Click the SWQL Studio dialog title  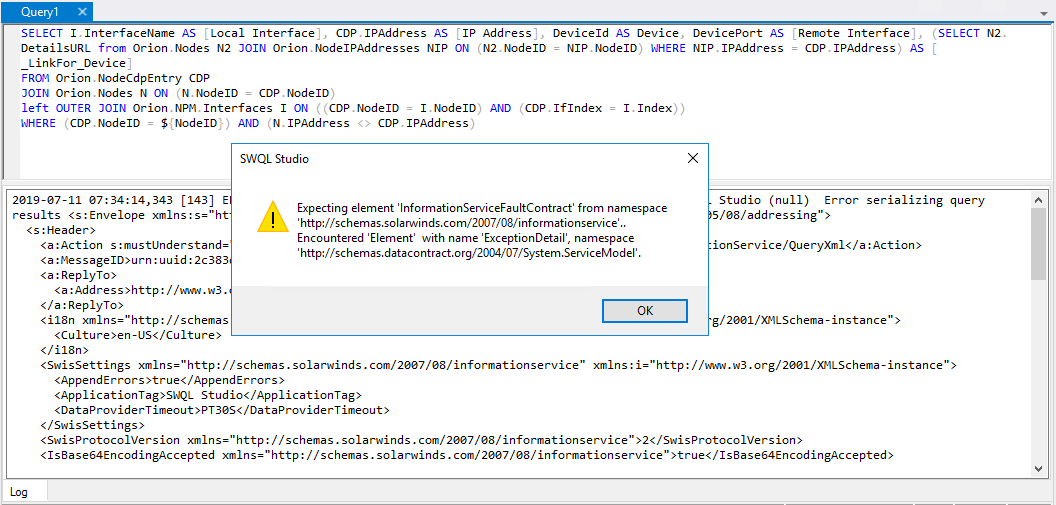pyautogui.click(x=274, y=160)
